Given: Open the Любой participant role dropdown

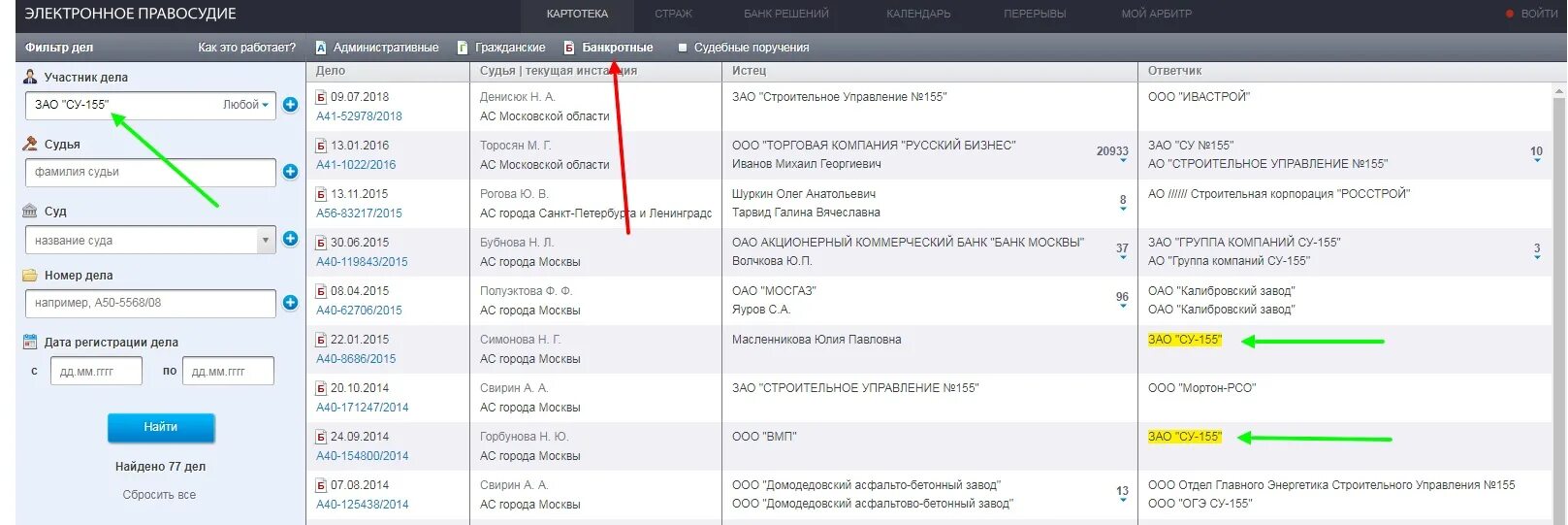Looking at the screenshot, I should (246, 105).
